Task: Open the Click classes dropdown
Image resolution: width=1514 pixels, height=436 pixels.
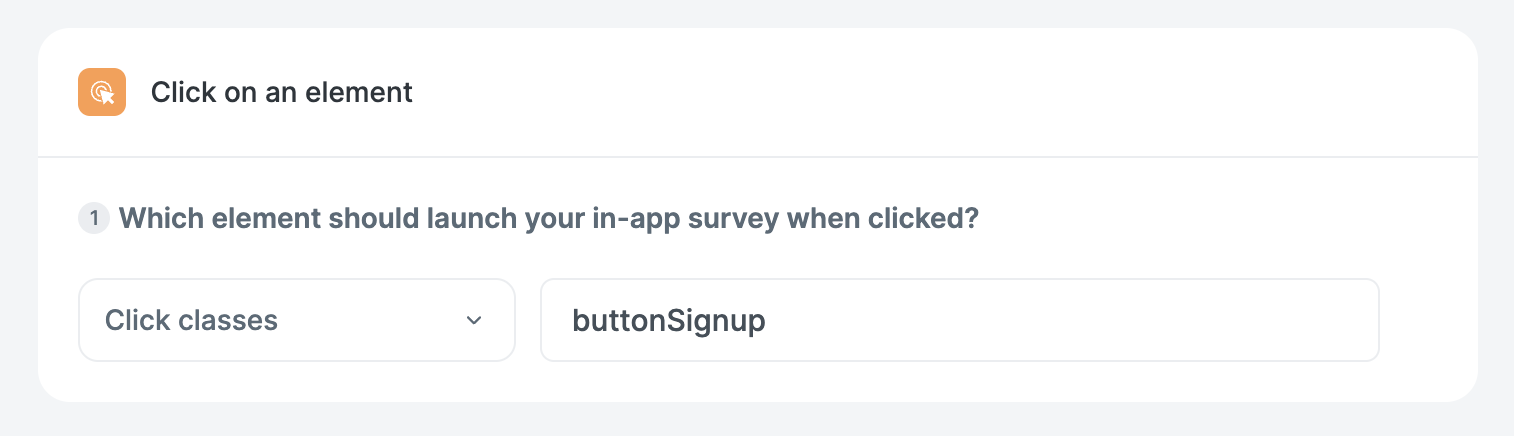Action: click(297, 320)
